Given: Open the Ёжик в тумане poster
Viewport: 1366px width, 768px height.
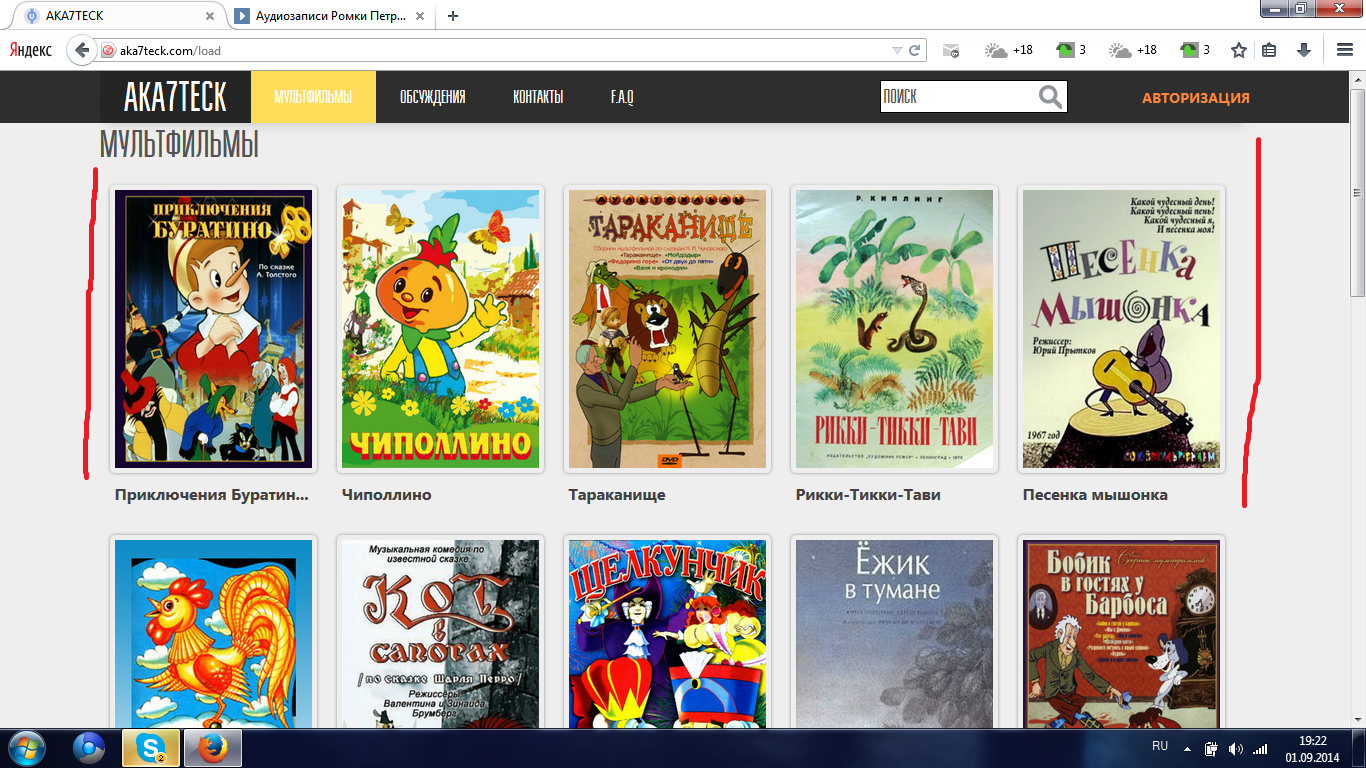Looking at the screenshot, I should (x=894, y=632).
